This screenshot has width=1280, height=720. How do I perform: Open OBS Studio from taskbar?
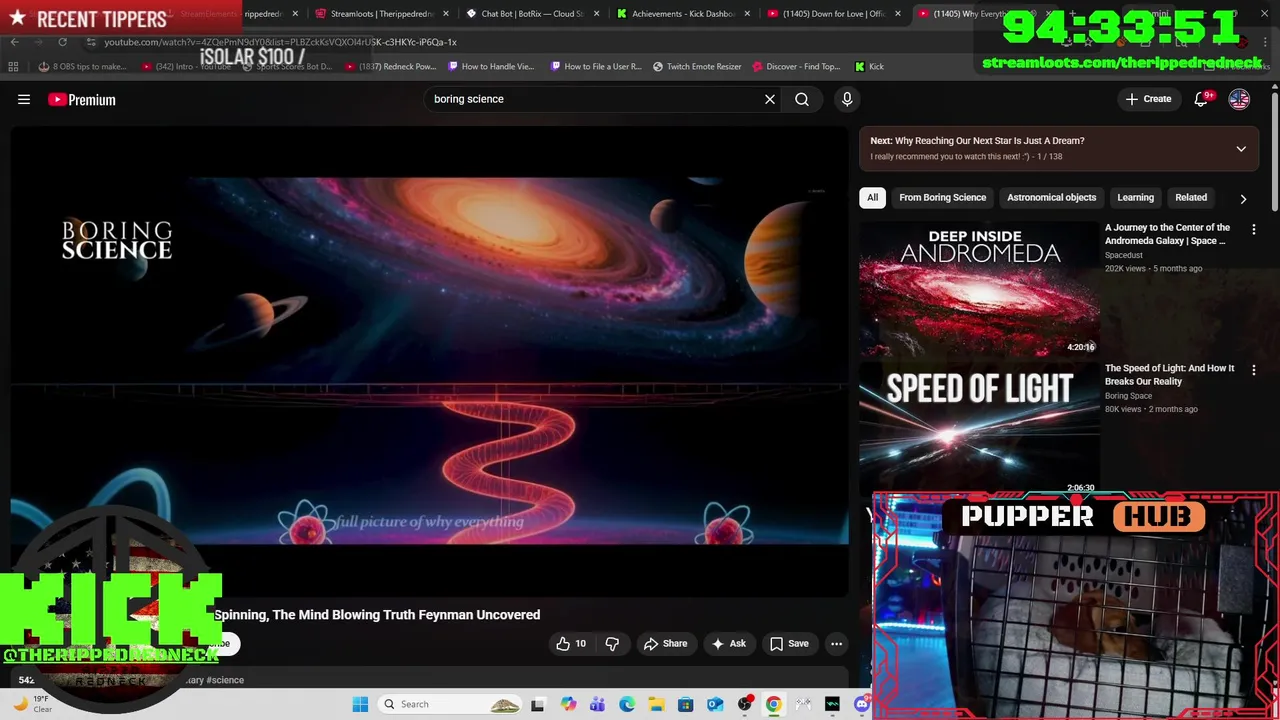[744, 704]
